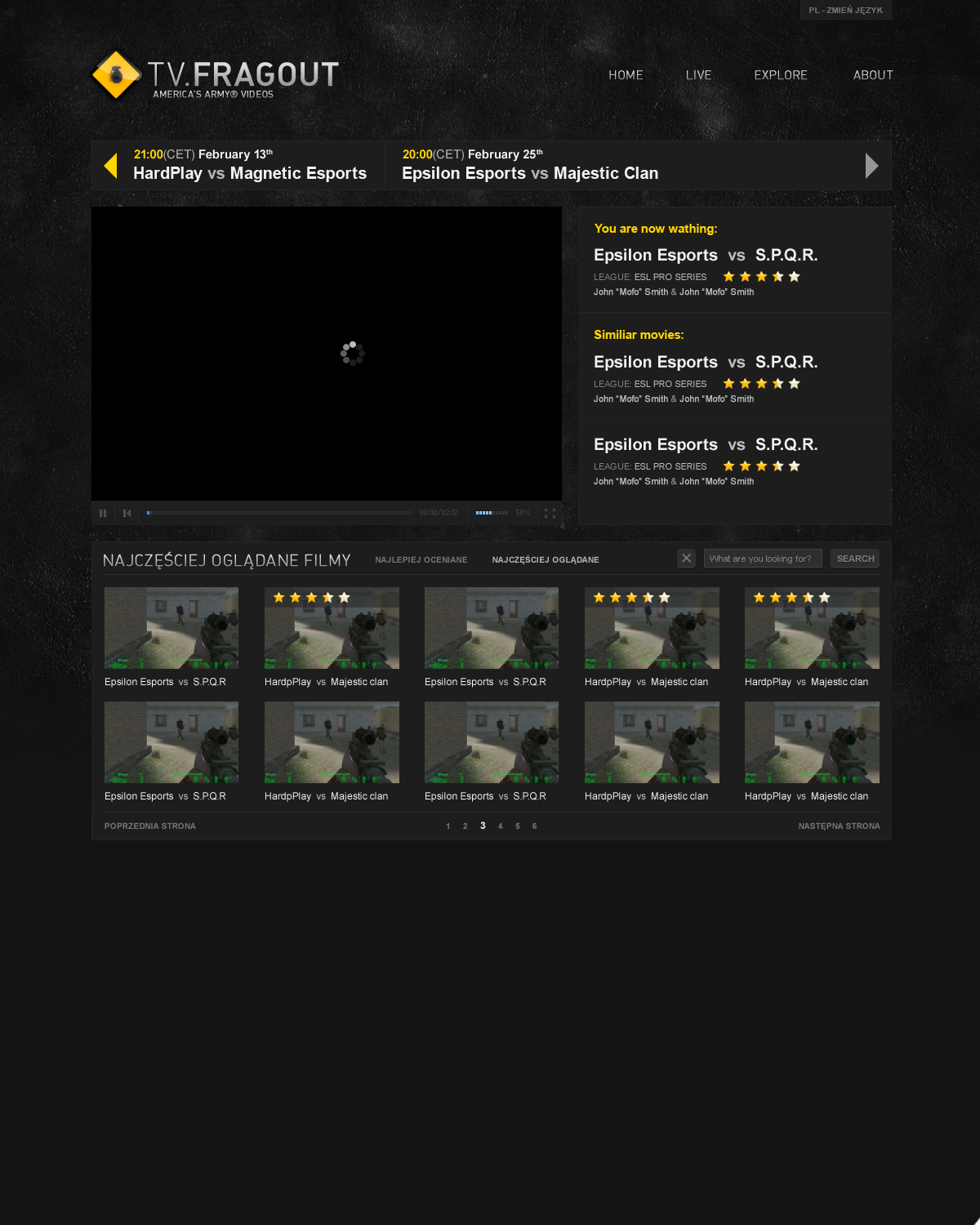Clear search using the X icon
Screen dimensions: 980x1225
coord(686,559)
